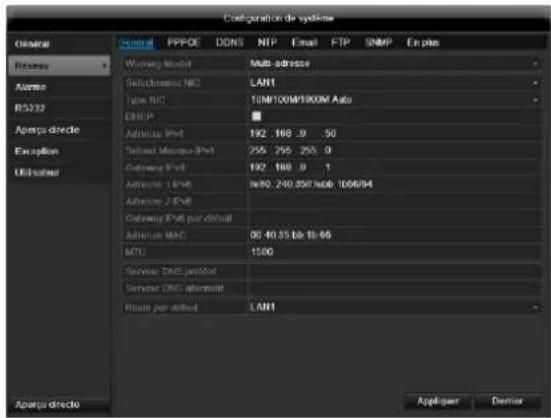Open the Utilisateur section
Viewport: 551px width, 418px height.
tap(59, 172)
